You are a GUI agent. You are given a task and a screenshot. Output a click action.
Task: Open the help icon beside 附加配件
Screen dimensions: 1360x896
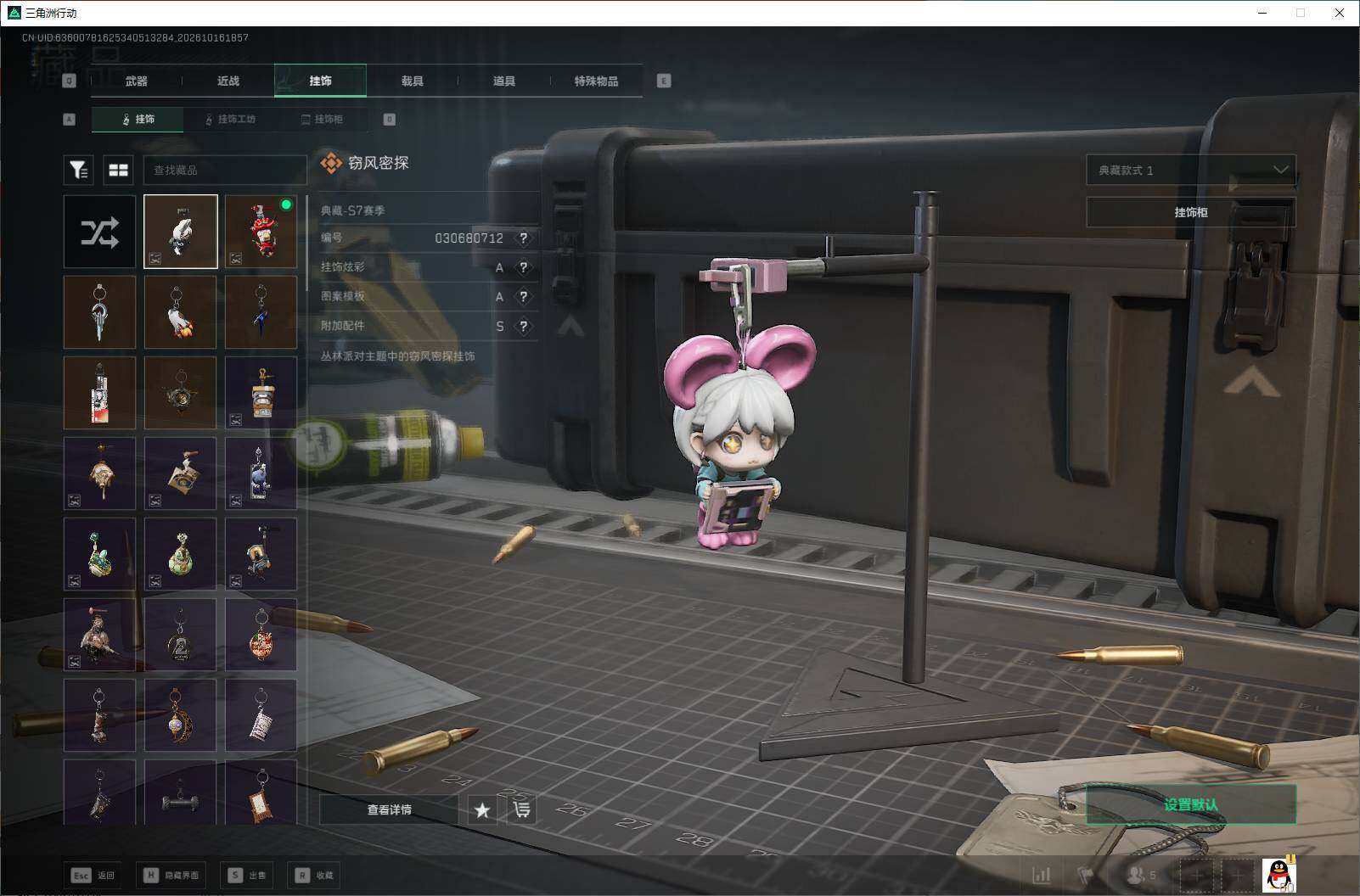(524, 326)
